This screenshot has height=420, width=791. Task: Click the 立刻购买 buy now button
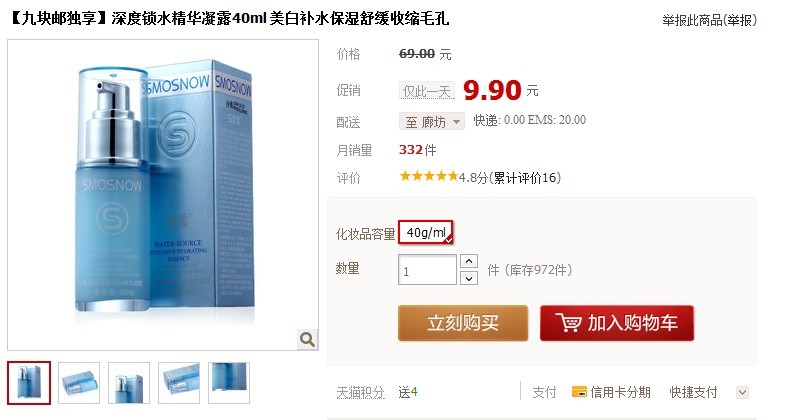click(463, 323)
